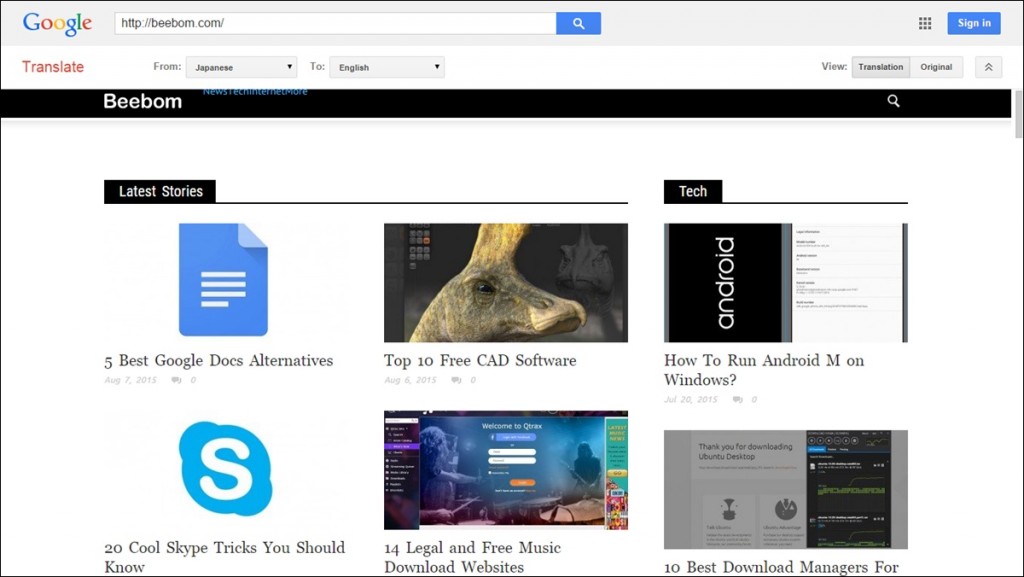Open '14 Legal and Free Music Download Websites'
Screen dimensions: 1024x577
tap(473, 557)
